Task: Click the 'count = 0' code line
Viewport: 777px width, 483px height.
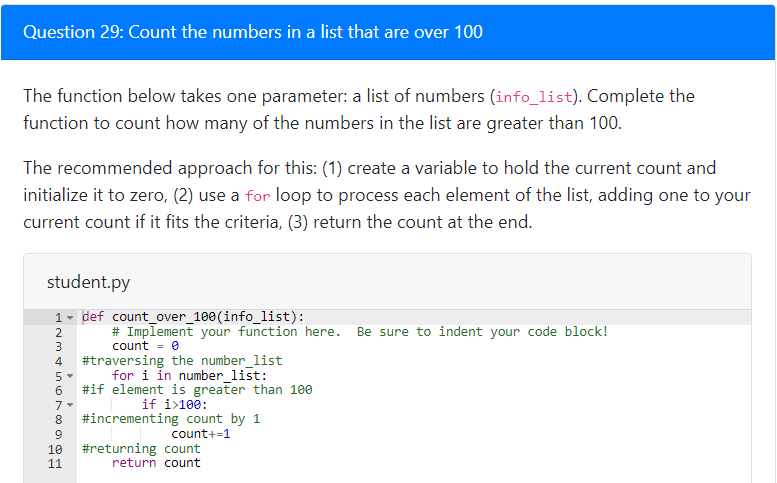Action: [145, 346]
